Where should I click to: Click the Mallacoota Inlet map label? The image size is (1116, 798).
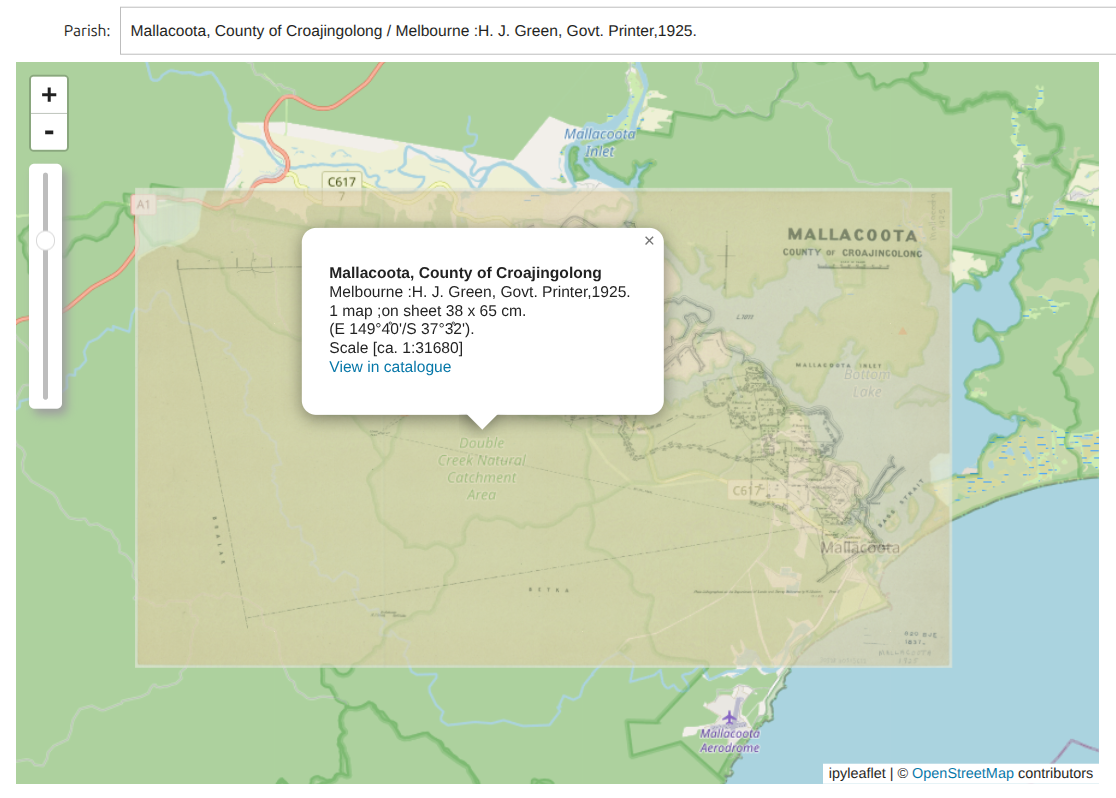599,142
